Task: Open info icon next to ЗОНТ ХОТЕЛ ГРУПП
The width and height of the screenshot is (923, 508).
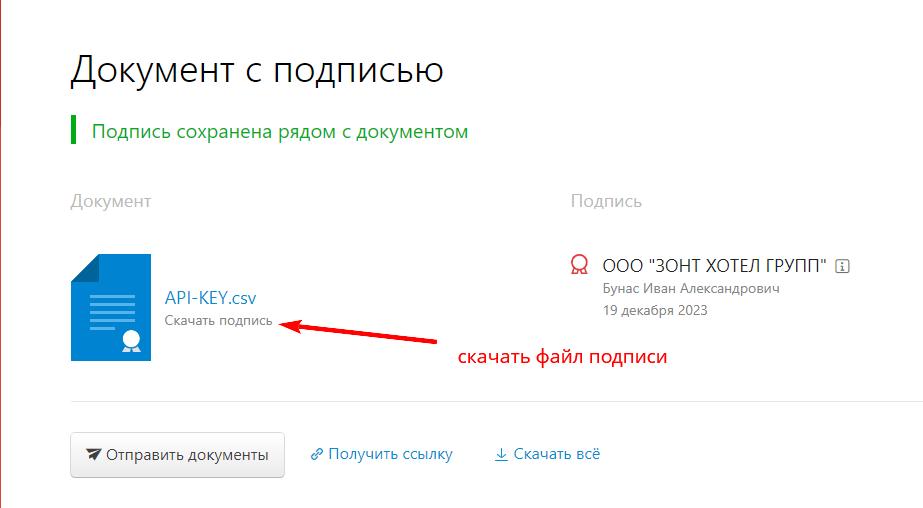Action: point(842,266)
